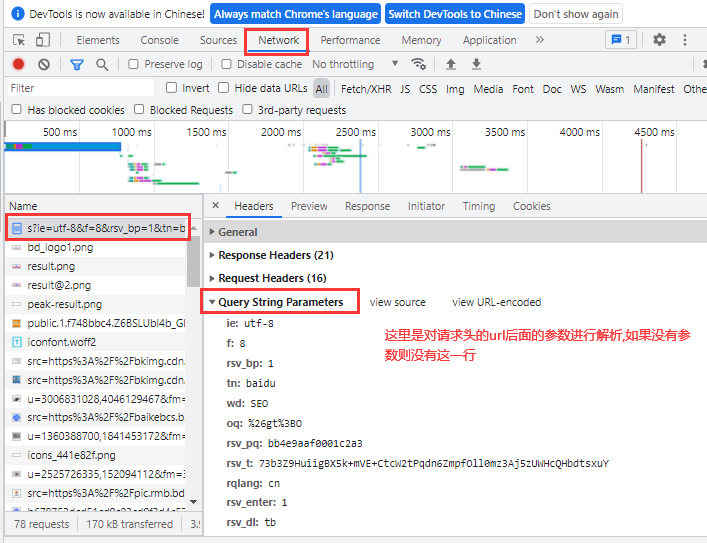
Task: Click Switch DevTools to Chinese
Action: (455, 14)
